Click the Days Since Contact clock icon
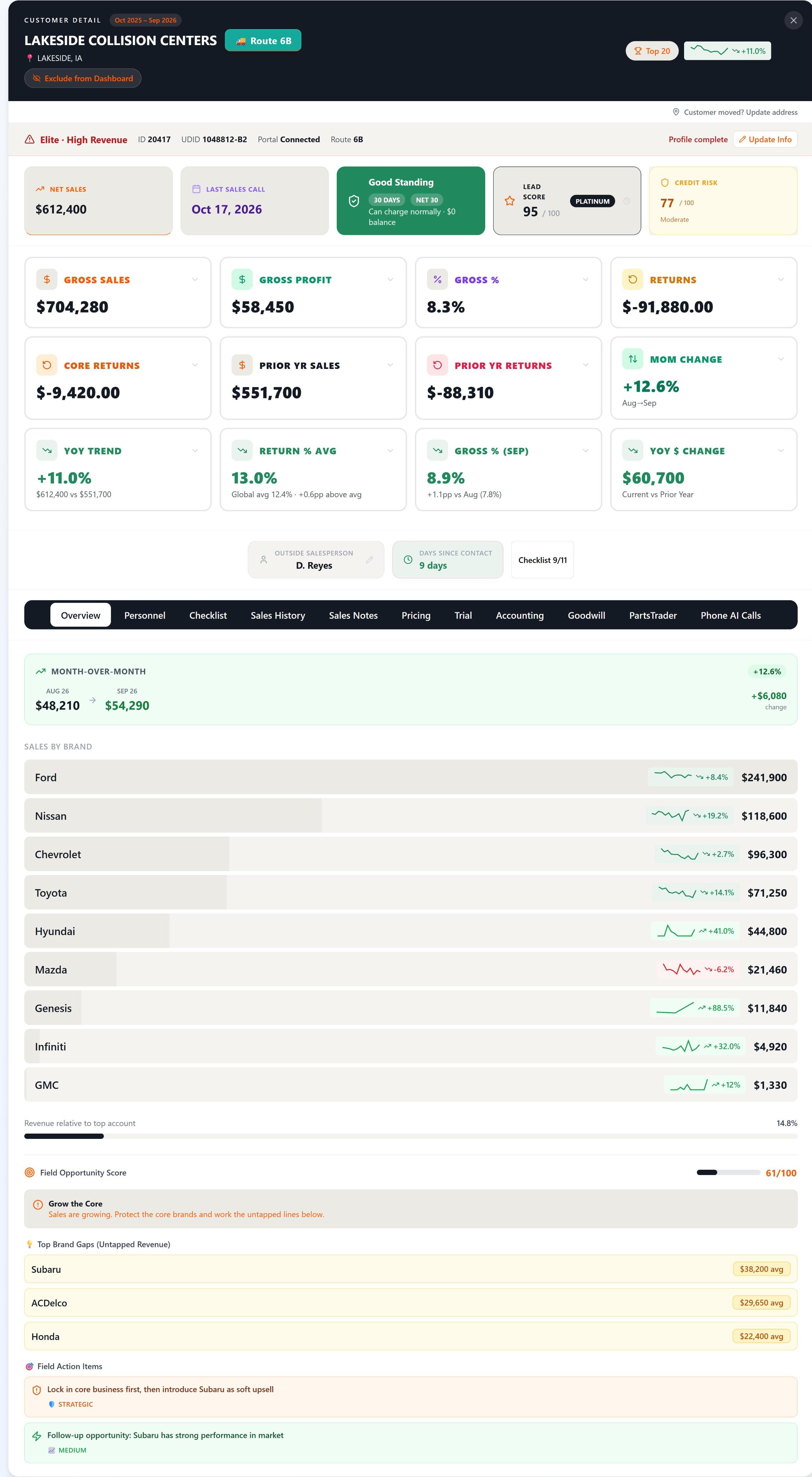 408,560
